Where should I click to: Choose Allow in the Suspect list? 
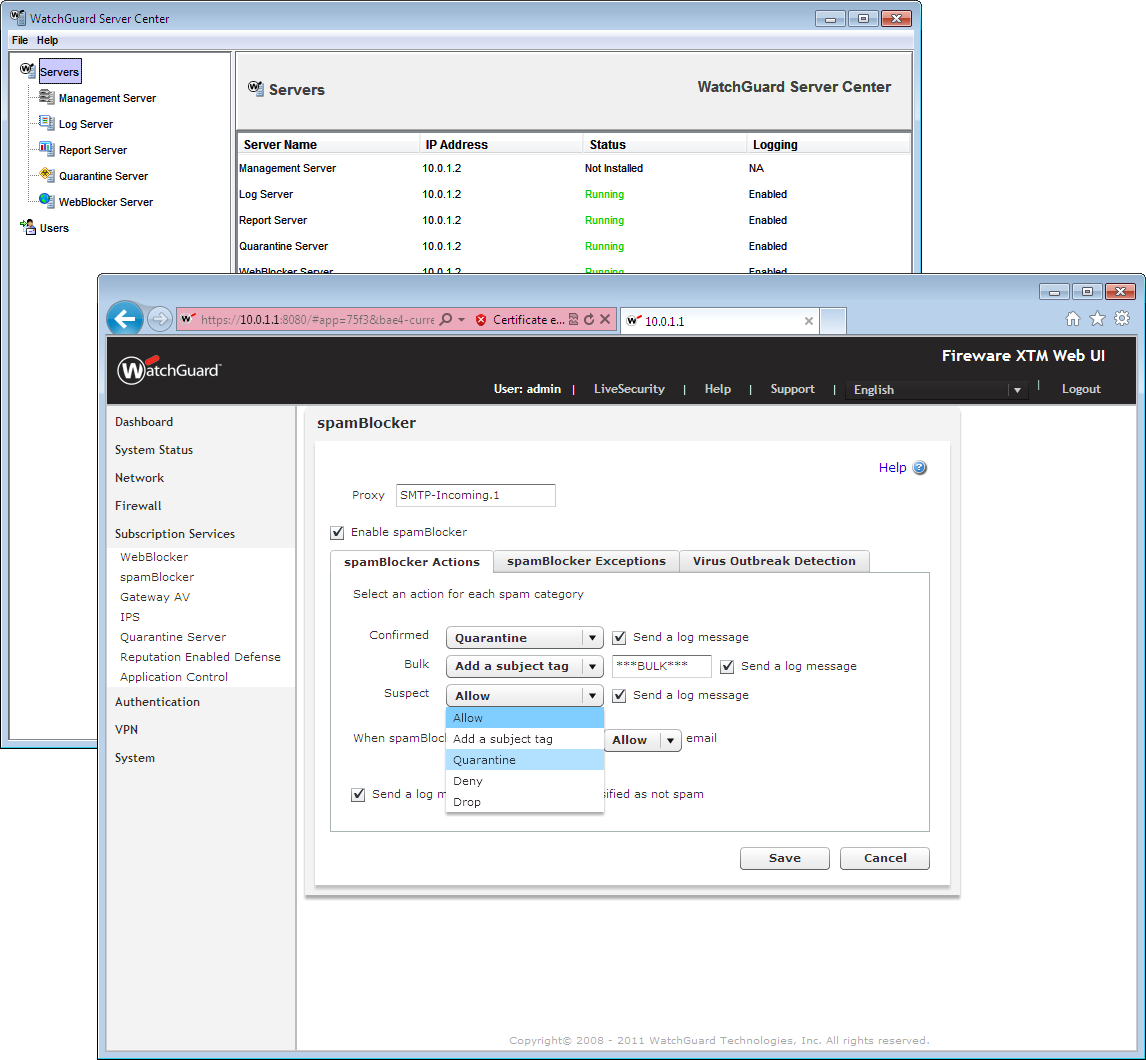(x=525, y=718)
